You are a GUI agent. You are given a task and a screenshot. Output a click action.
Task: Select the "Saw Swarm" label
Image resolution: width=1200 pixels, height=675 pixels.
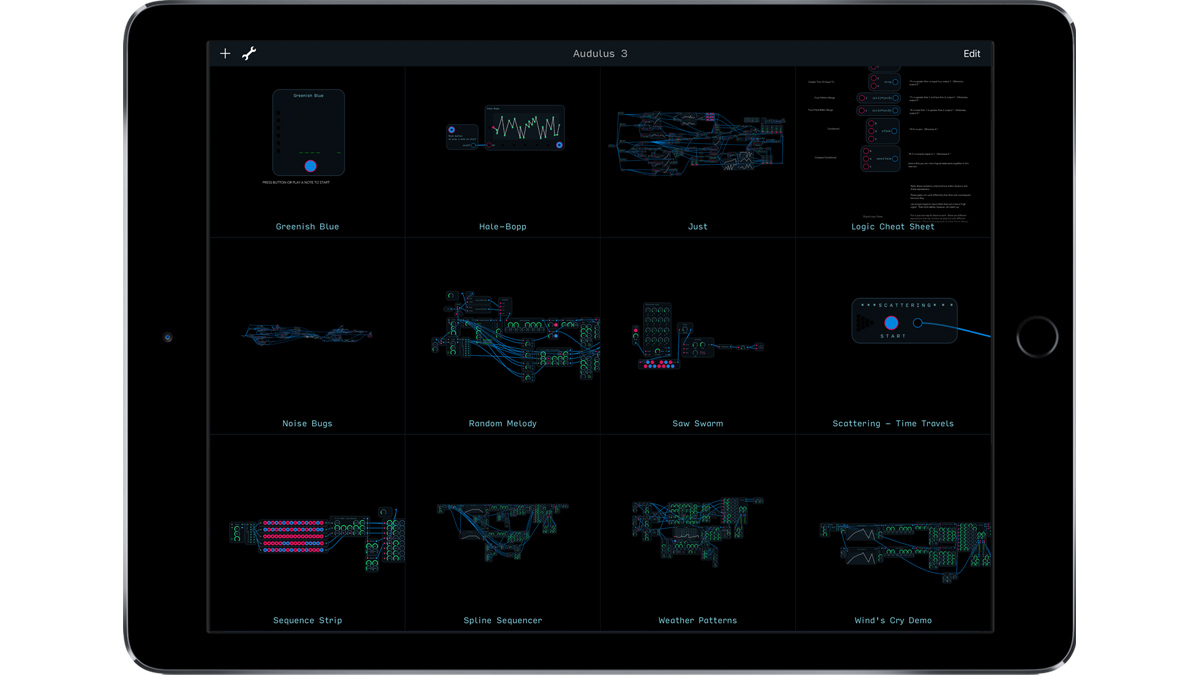tap(697, 424)
